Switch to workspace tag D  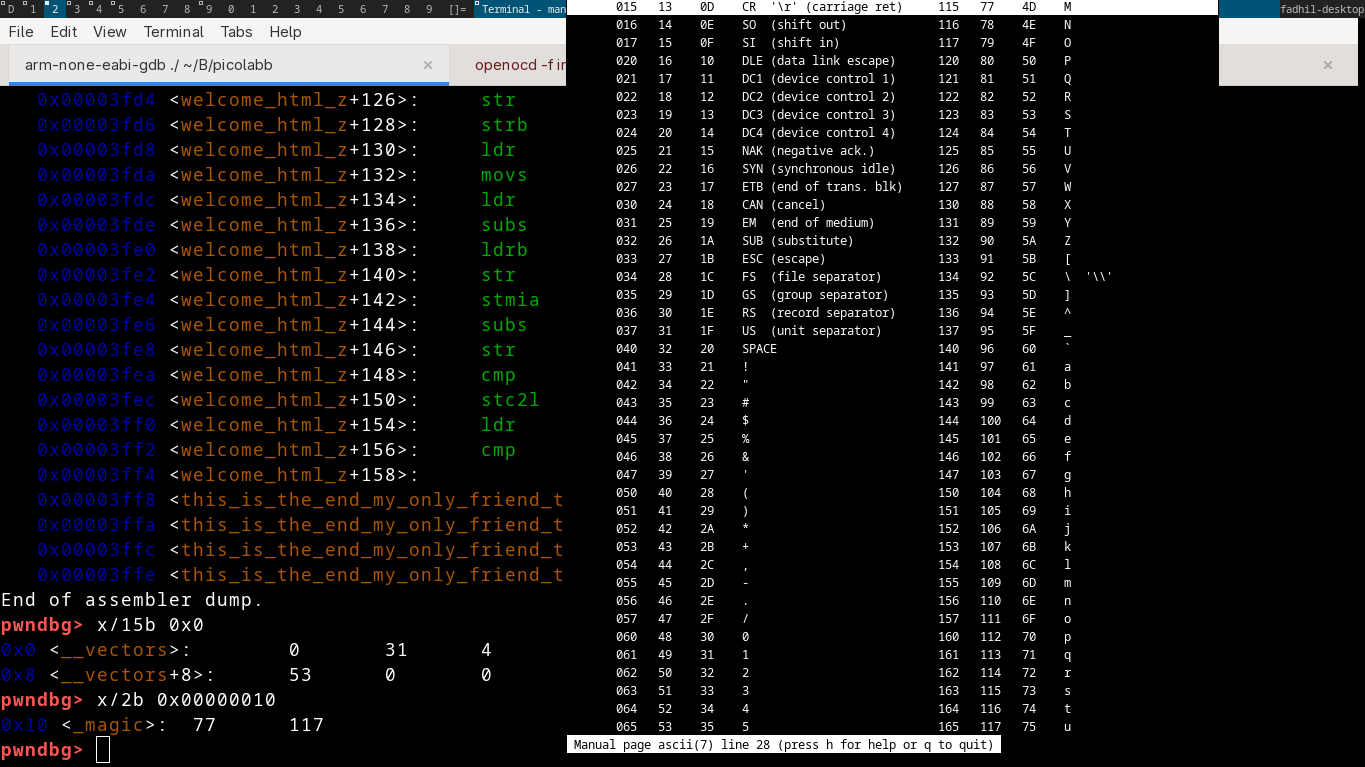pyautogui.click(x=11, y=9)
